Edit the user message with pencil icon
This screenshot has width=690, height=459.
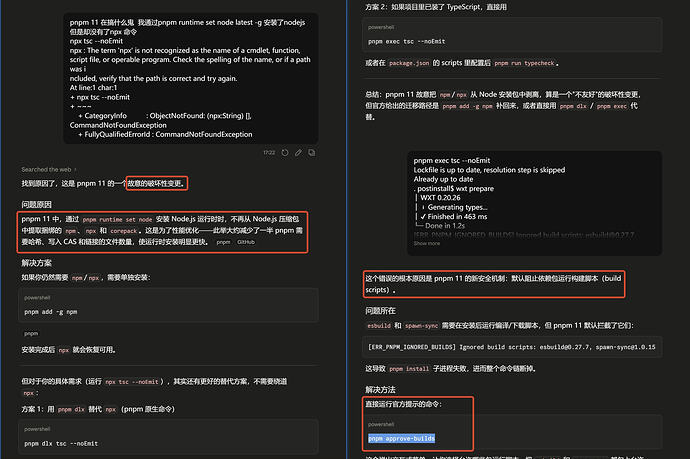[298, 153]
